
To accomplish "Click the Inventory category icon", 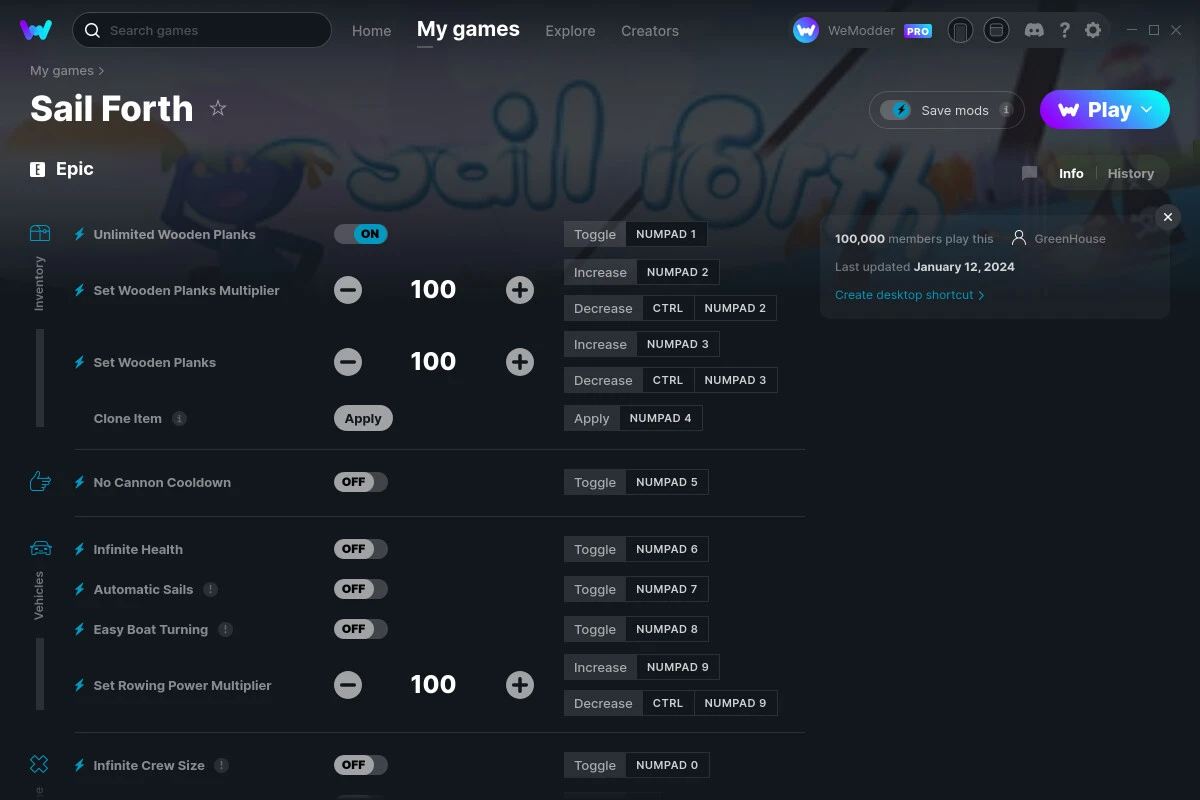I will coord(40,233).
